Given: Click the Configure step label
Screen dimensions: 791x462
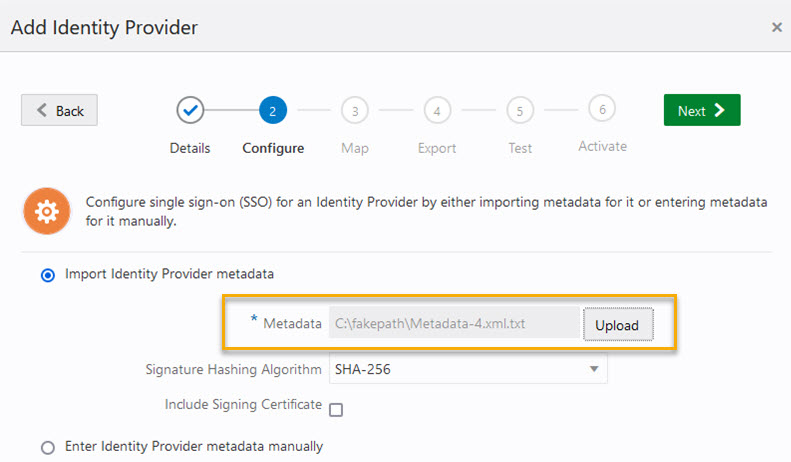Looking at the screenshot, I should [x=273, y=148].
